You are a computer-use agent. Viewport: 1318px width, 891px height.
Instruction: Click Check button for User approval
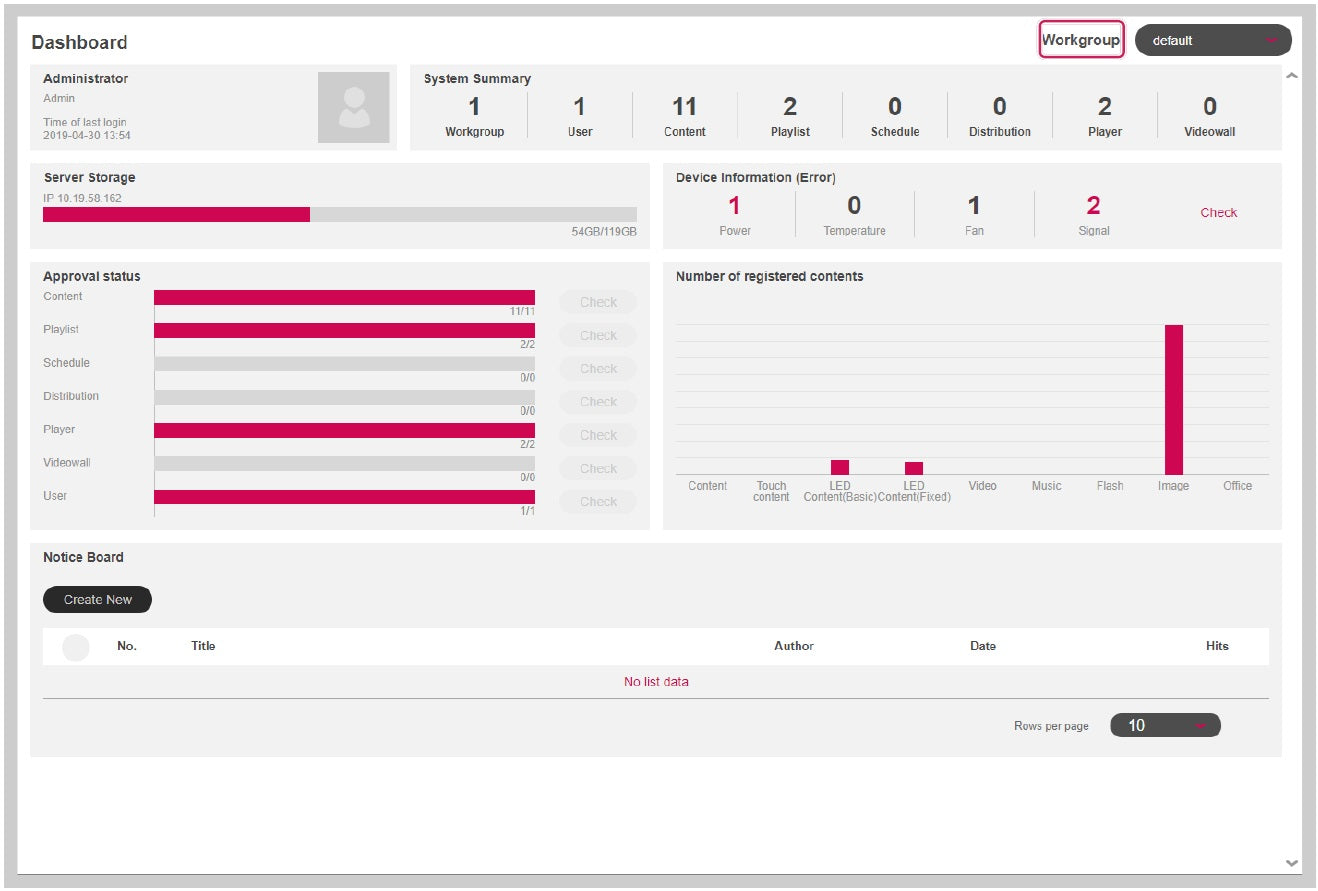point(598,502)
